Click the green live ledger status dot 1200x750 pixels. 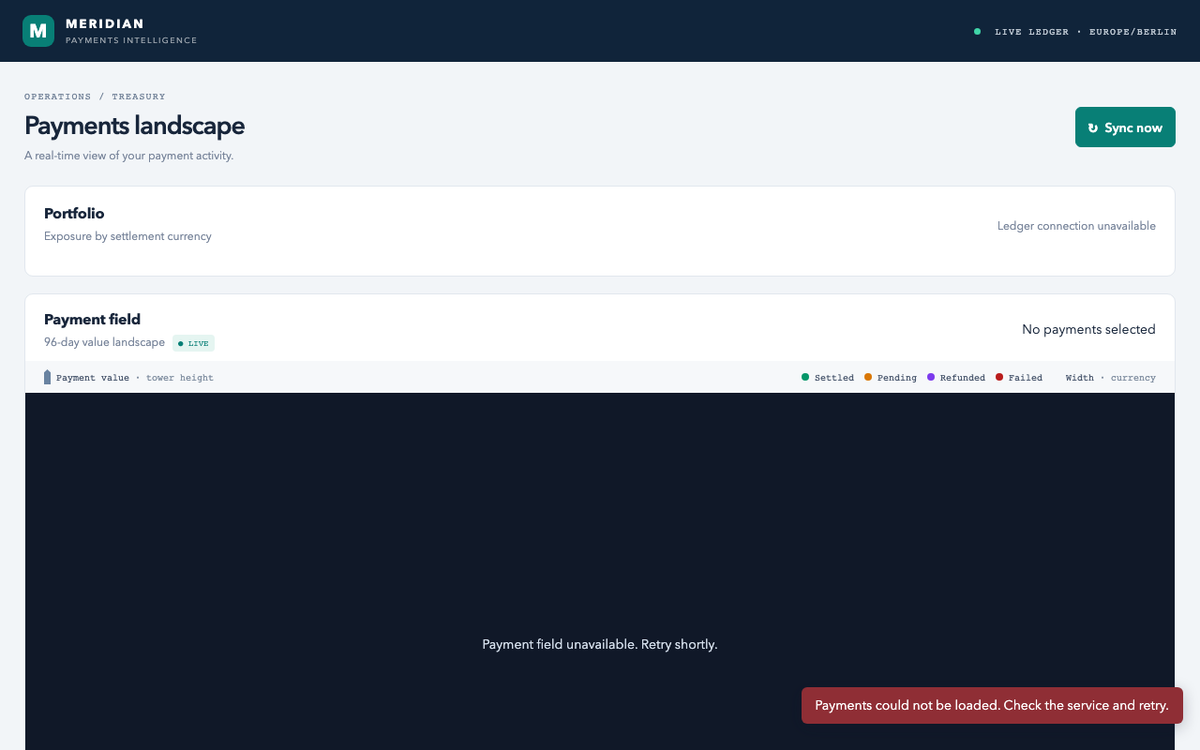click(x=977, y=31)
